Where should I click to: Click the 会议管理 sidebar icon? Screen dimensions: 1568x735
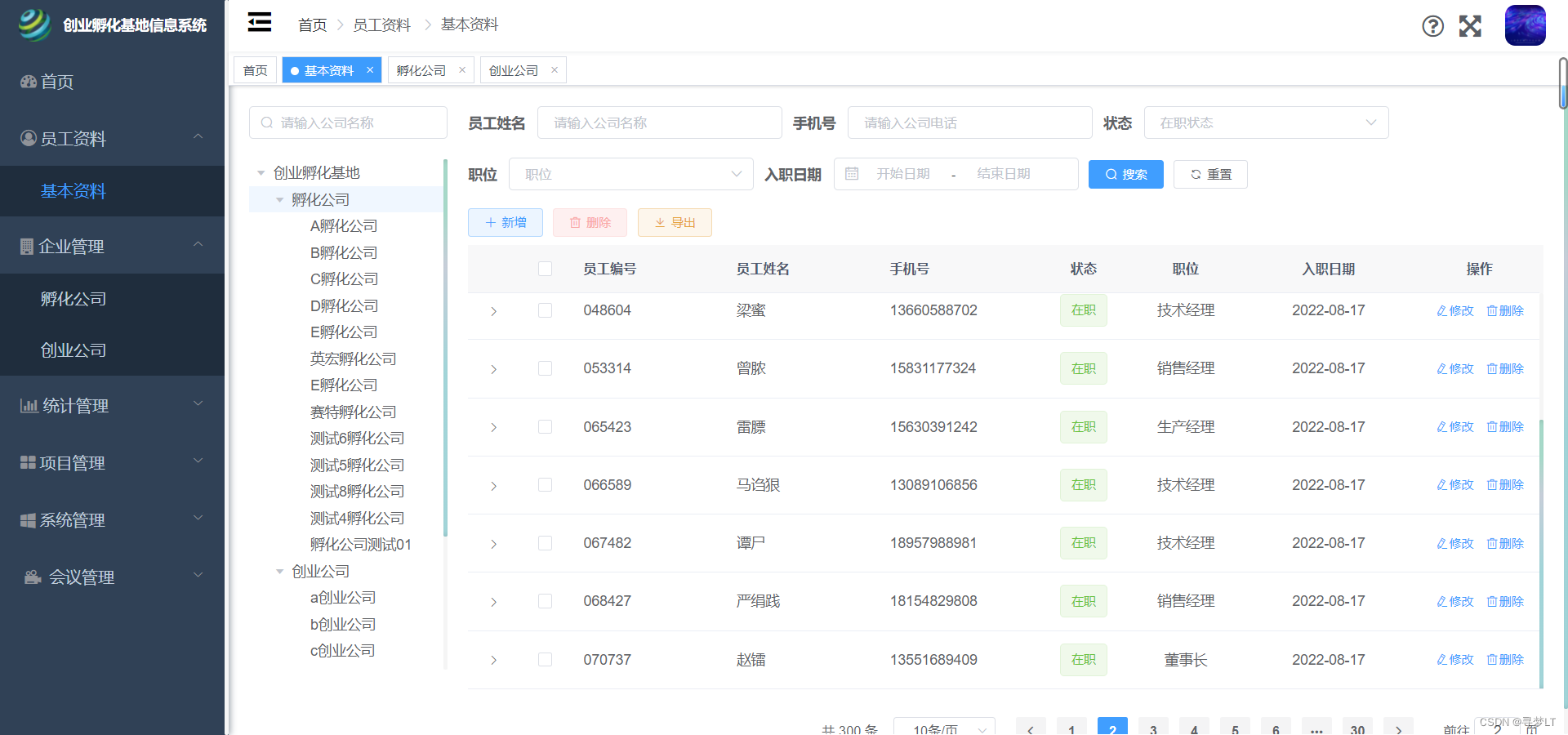point(33,577)
